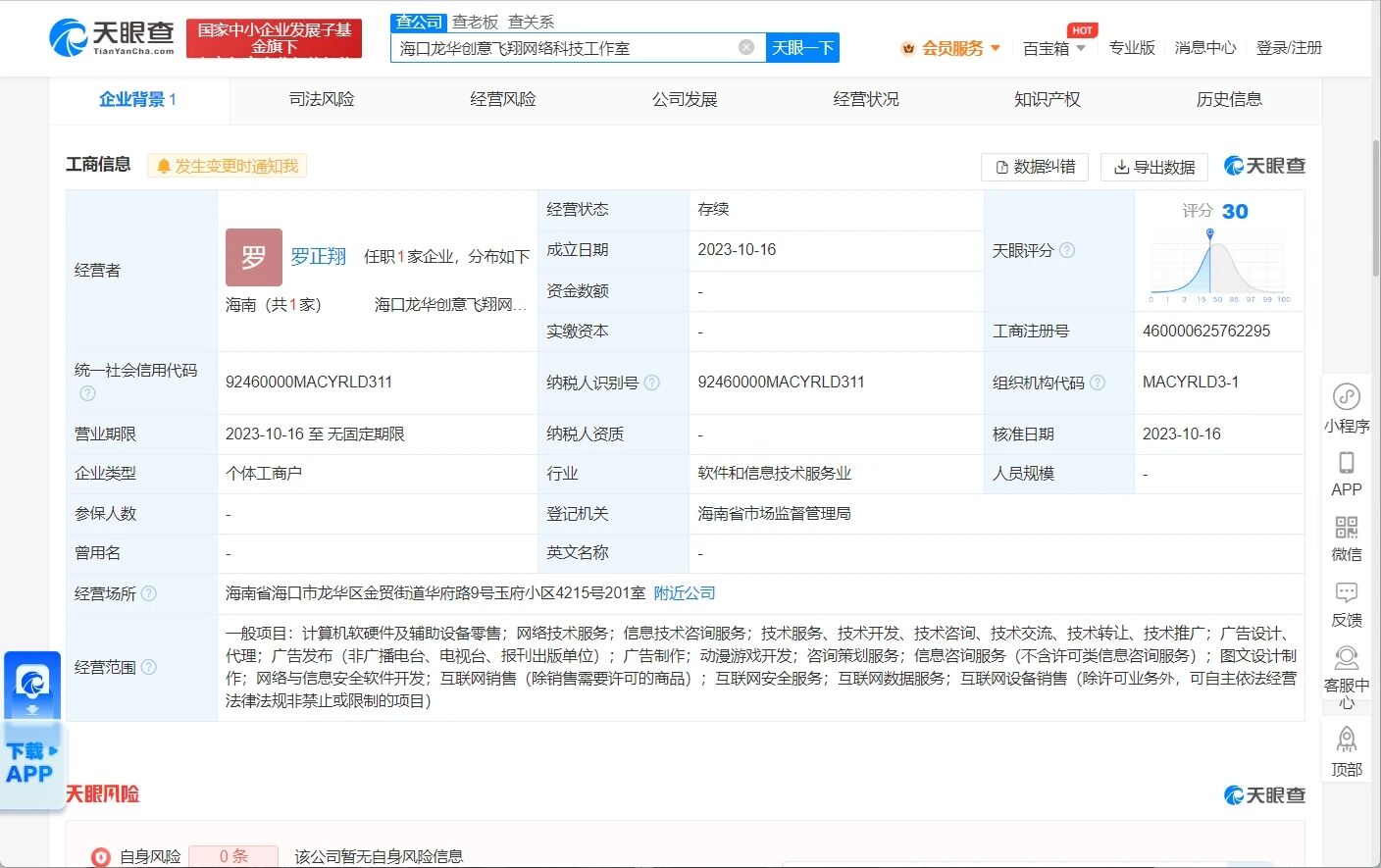This screenshot has height=868, width=1381.
Task: Click the help icon under 统一社会信用代码
Action: point(87,393)
